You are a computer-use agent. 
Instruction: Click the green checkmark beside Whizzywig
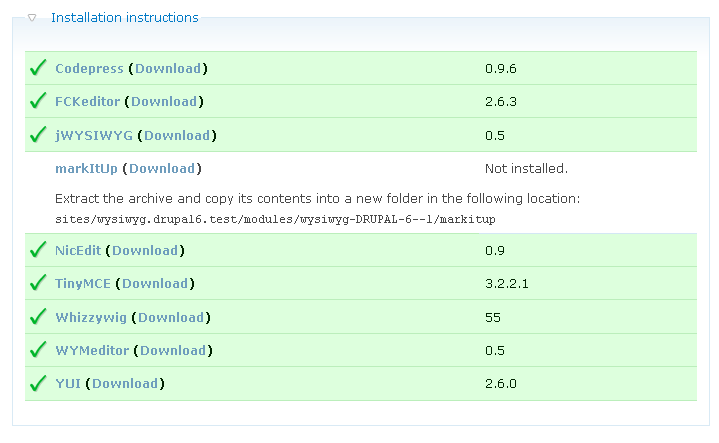pos(38,316)
